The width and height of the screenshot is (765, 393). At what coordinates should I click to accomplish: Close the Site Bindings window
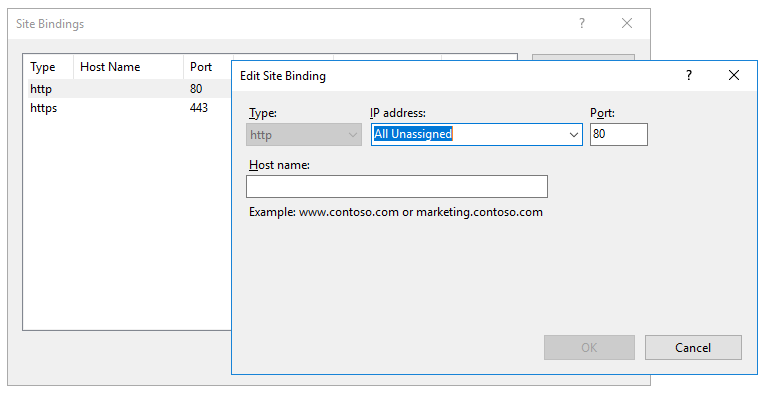[626, 23]
